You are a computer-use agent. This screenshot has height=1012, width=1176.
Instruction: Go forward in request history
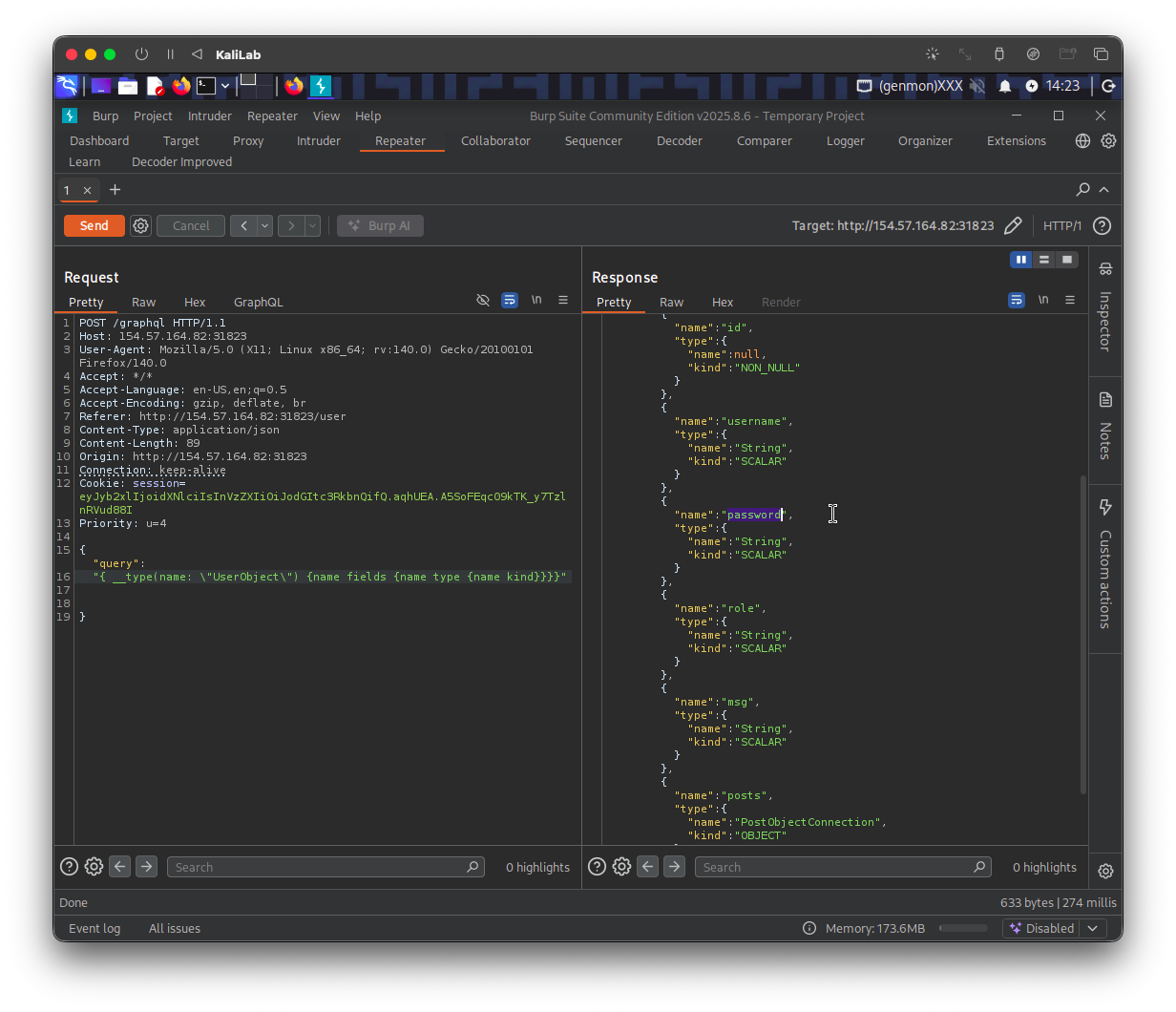291,226
